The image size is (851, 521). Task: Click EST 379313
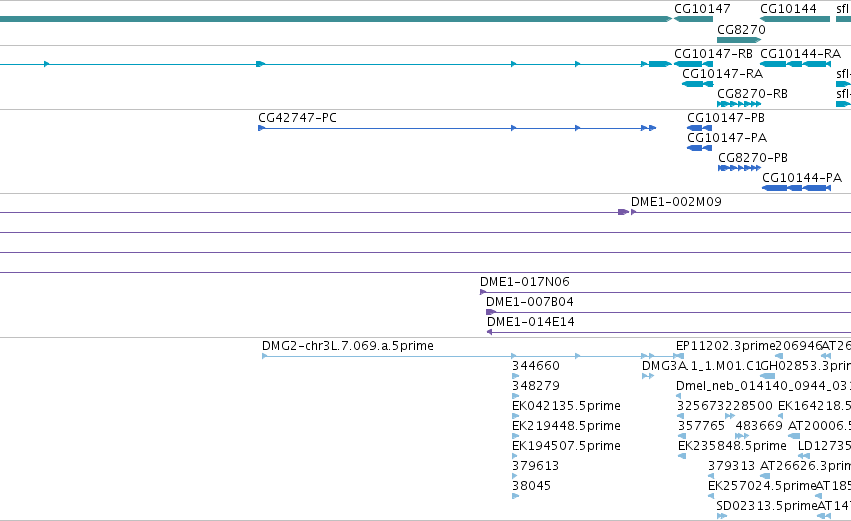pos(731,466)
